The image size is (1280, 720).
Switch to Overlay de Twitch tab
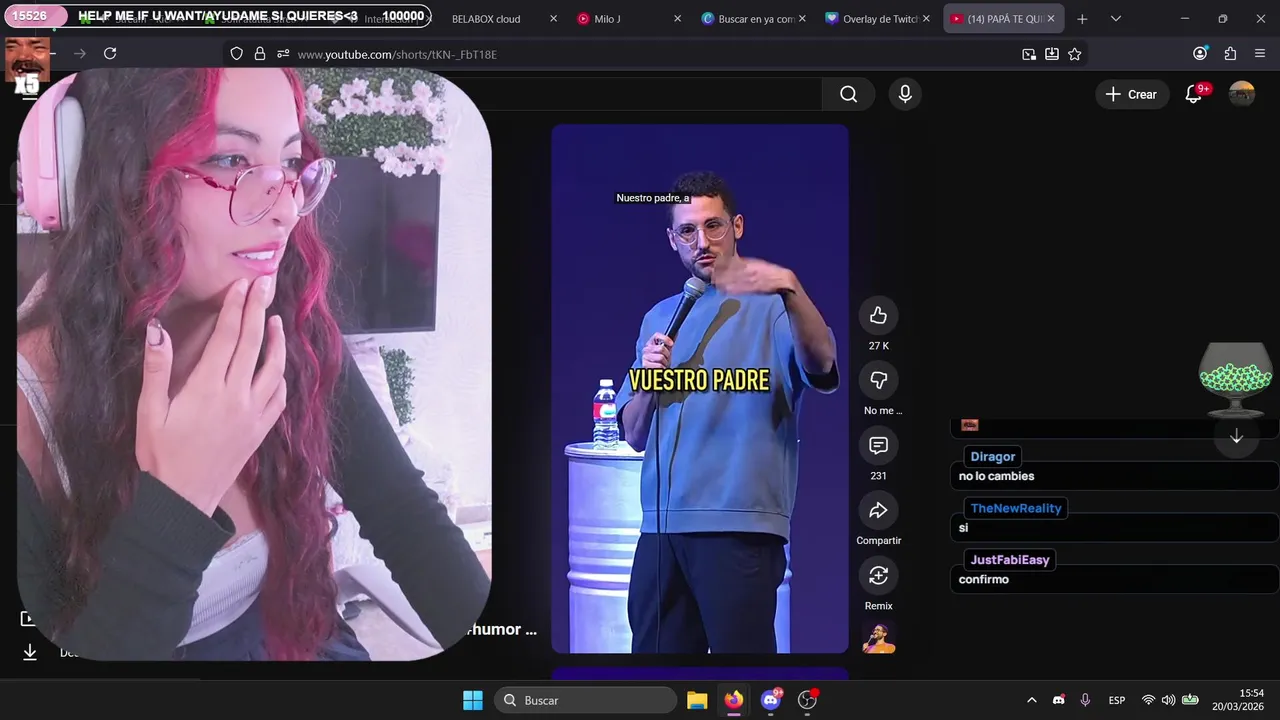coord(880,19)
